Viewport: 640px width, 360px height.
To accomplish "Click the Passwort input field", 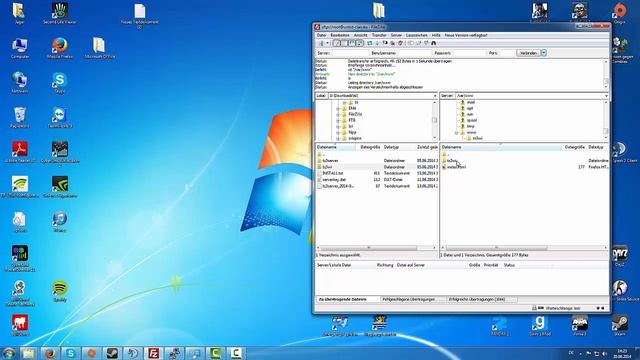I will coord(469,53).
